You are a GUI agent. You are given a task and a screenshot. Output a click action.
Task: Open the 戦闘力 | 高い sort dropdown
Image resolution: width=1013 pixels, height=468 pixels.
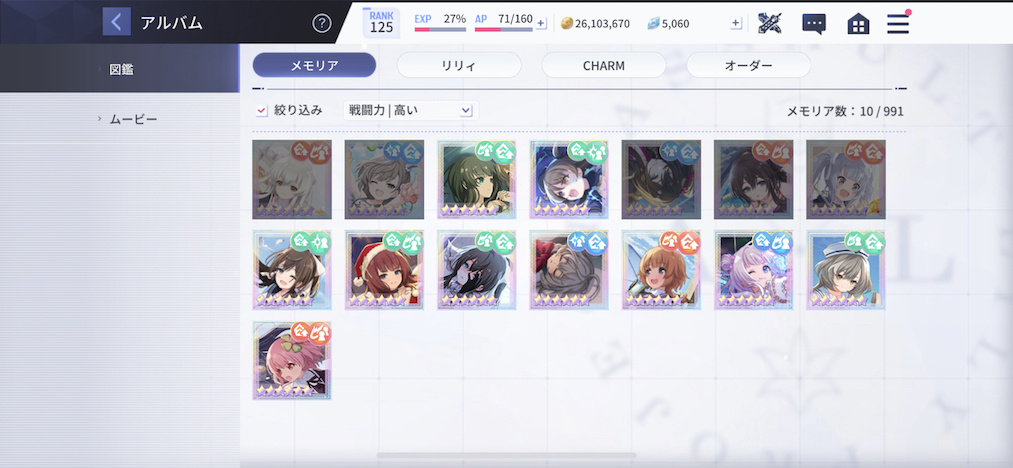tap(411, 111)
